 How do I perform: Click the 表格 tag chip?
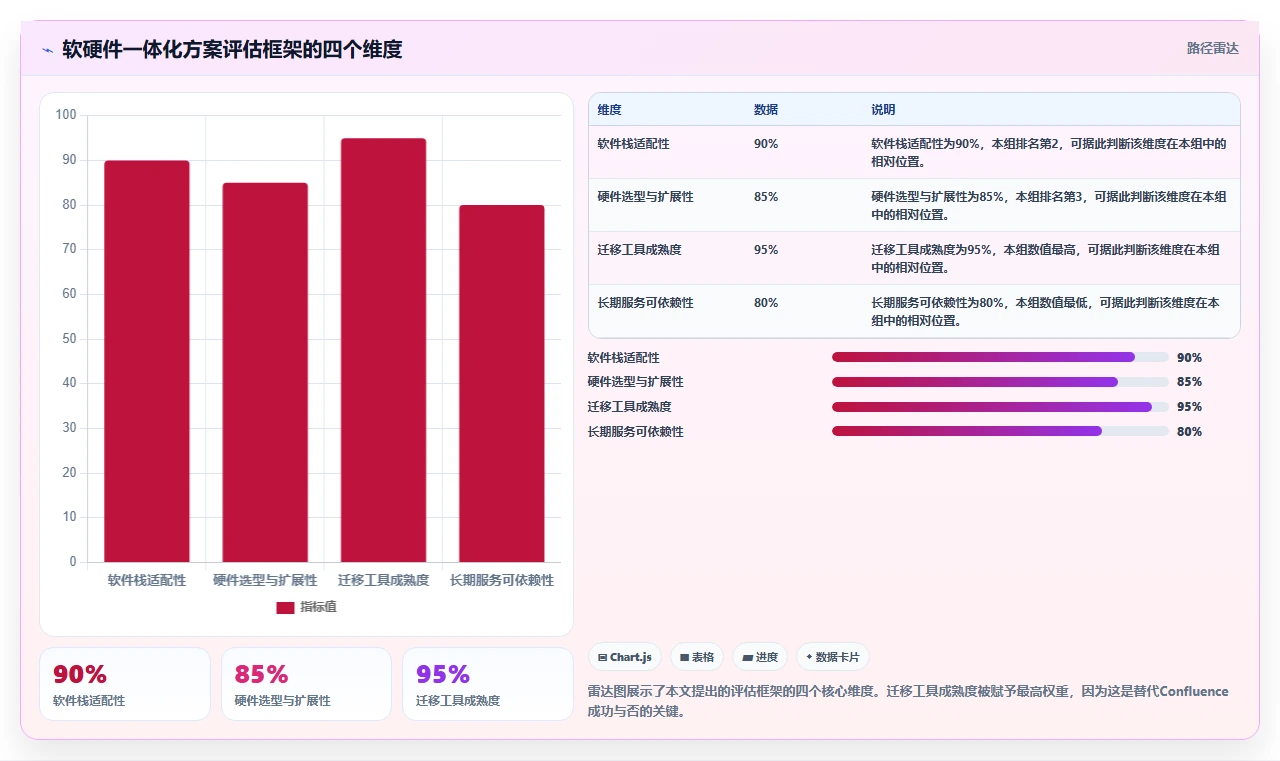(696, 657)
